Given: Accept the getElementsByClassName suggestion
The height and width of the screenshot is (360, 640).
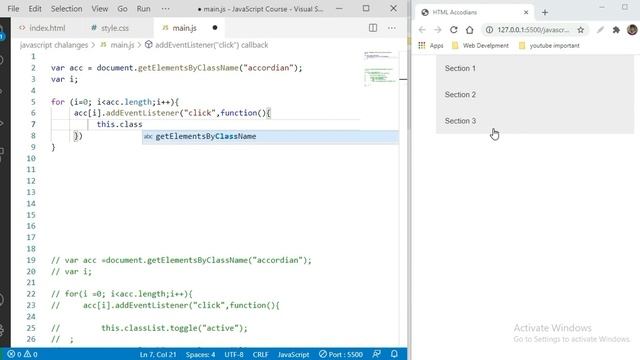Looking at the screenshot, I should click(x=270, y=136).
